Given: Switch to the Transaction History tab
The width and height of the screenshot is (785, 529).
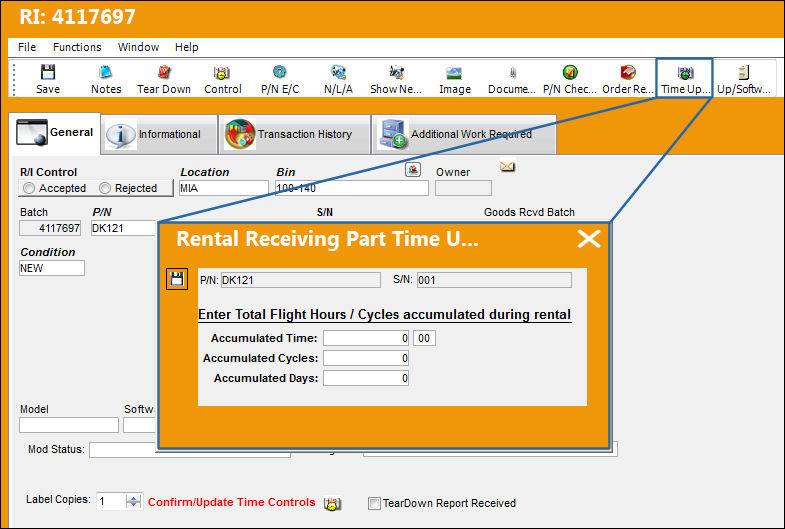Looking at the screenshot, I should [x=294, y=134].
